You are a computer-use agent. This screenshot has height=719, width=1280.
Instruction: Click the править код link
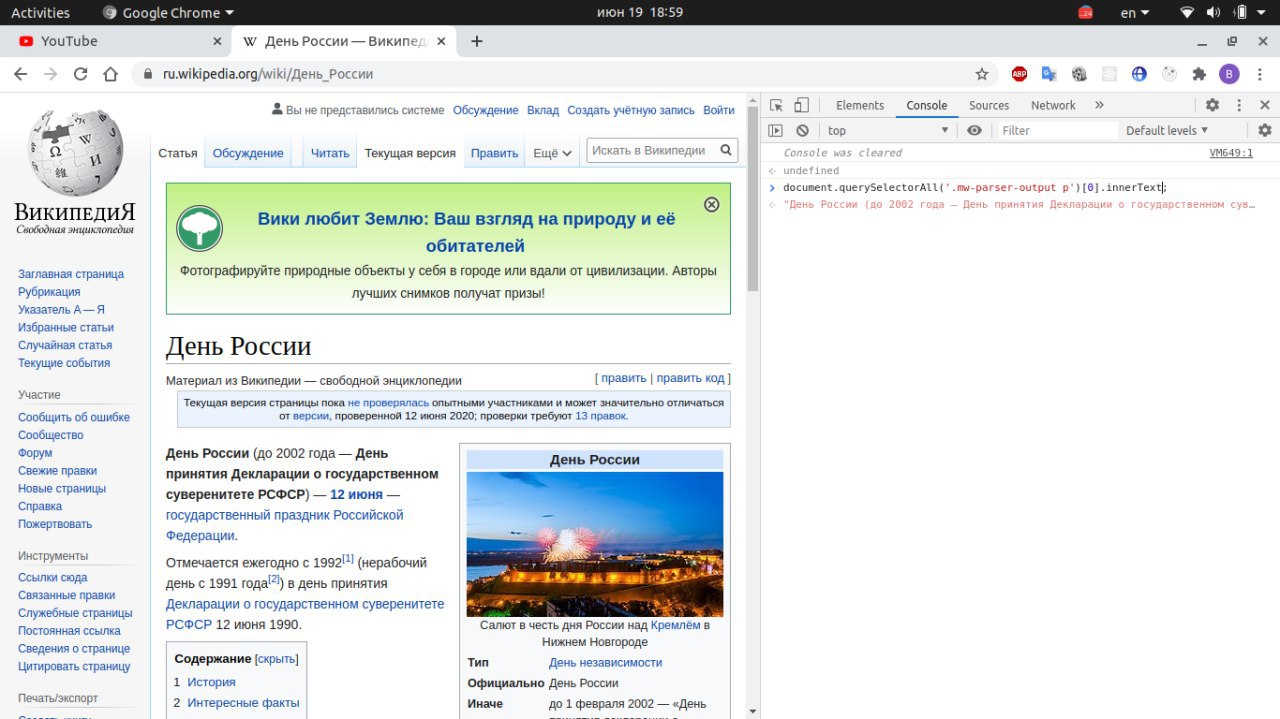690,378
